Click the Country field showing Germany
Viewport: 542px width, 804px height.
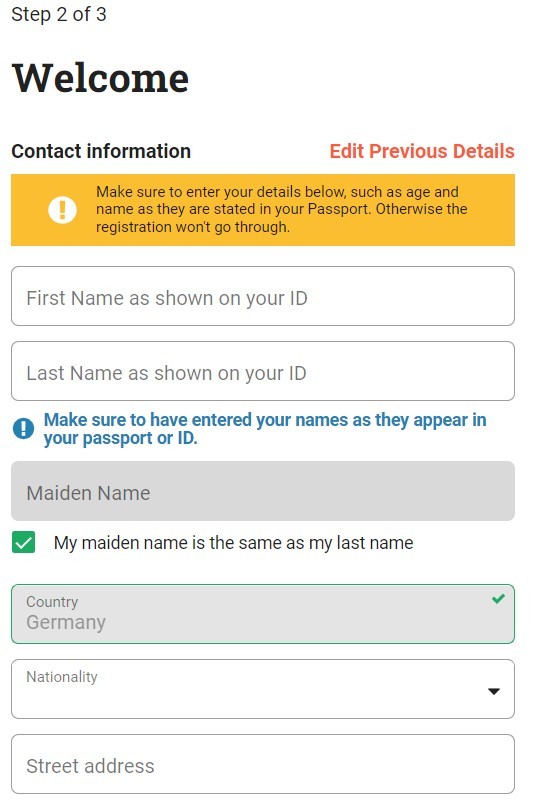click(x=263, y=614)
